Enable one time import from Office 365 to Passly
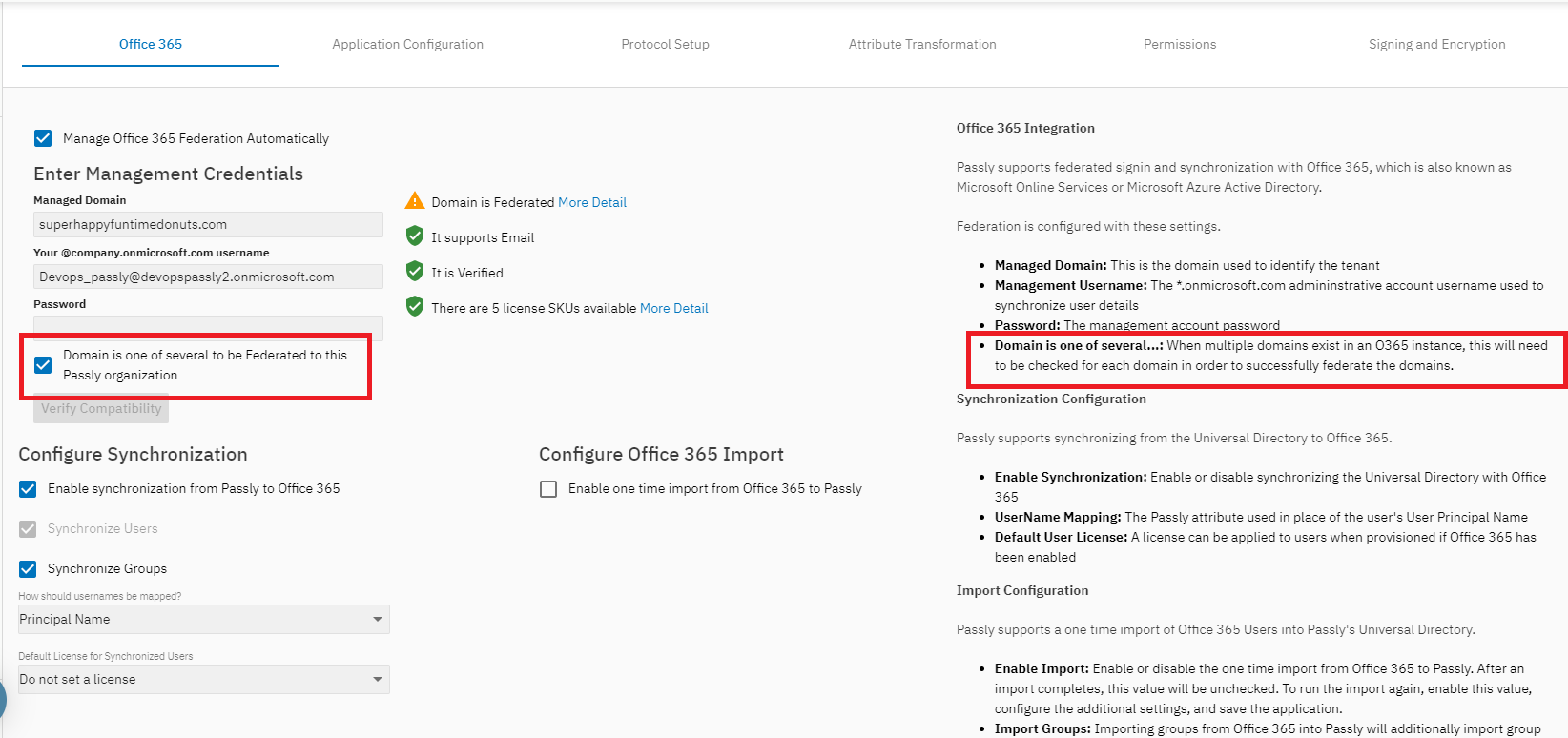 pyautogui.click(x=548, y=489)
